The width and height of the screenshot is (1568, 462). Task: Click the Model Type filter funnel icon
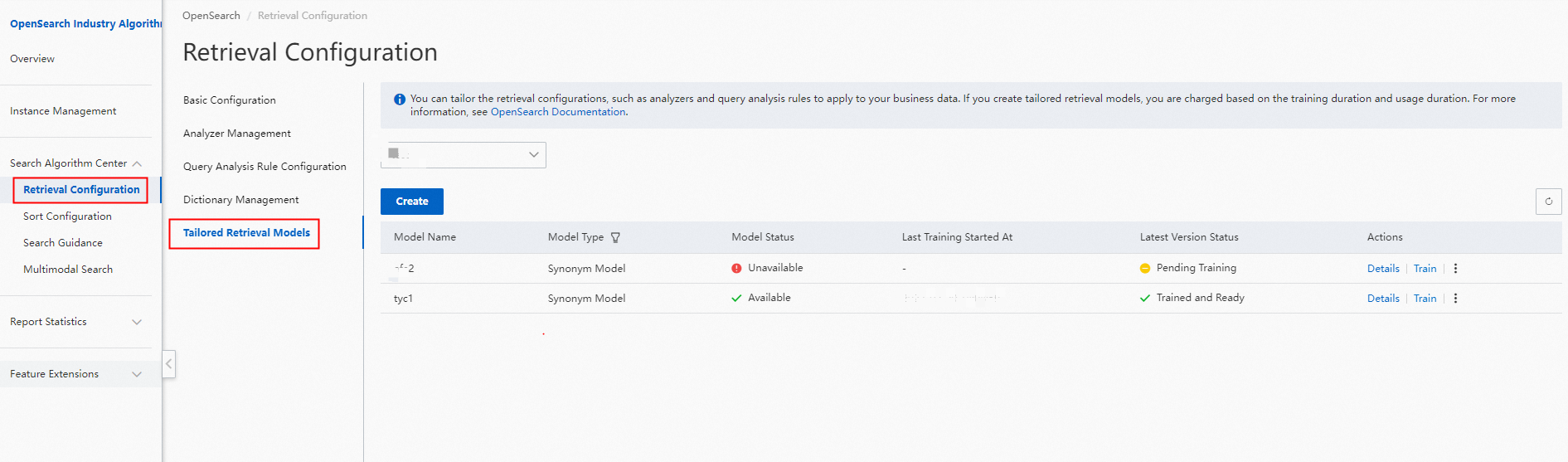tap(615, 237)
